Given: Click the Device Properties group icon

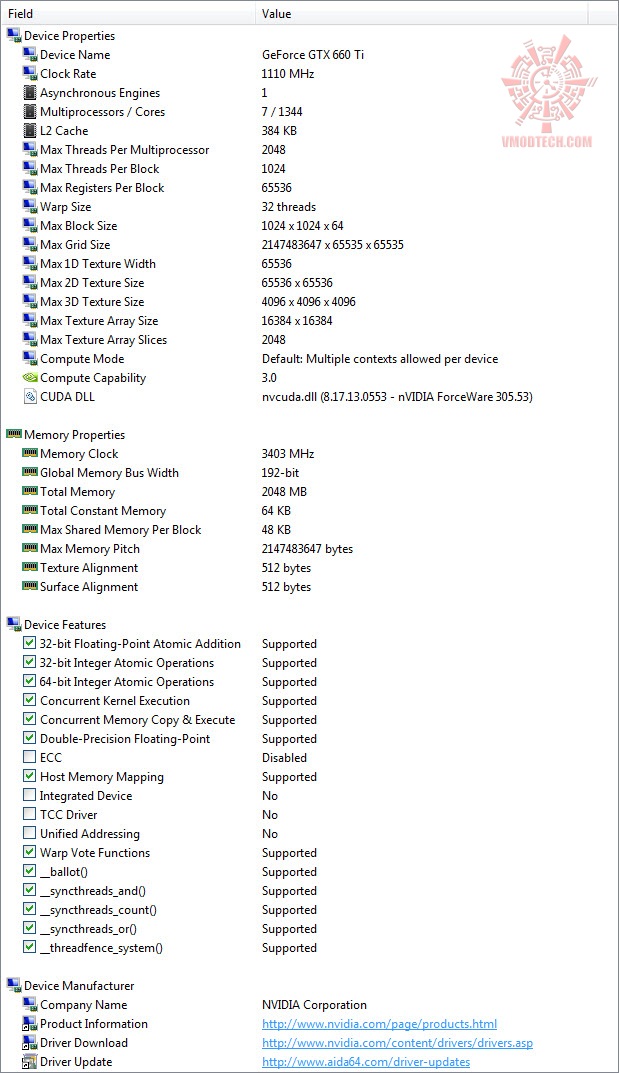Looking at the screenshot, I should [x=14, y=36].
